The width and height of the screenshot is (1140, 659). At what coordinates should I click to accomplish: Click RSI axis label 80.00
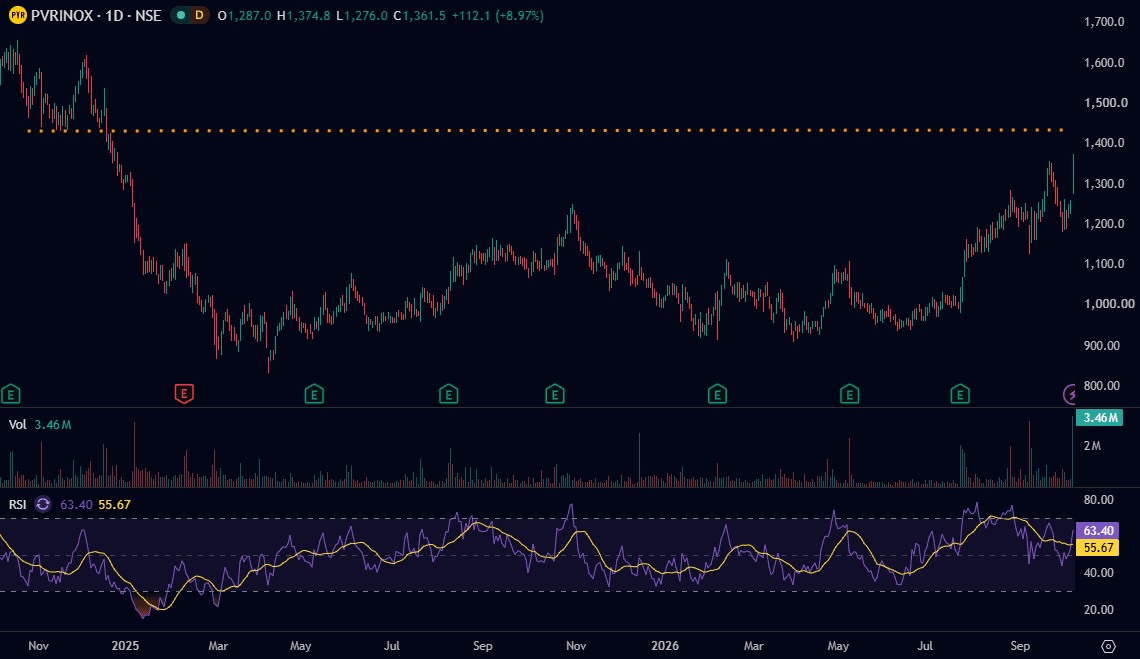pos(1099,500)
